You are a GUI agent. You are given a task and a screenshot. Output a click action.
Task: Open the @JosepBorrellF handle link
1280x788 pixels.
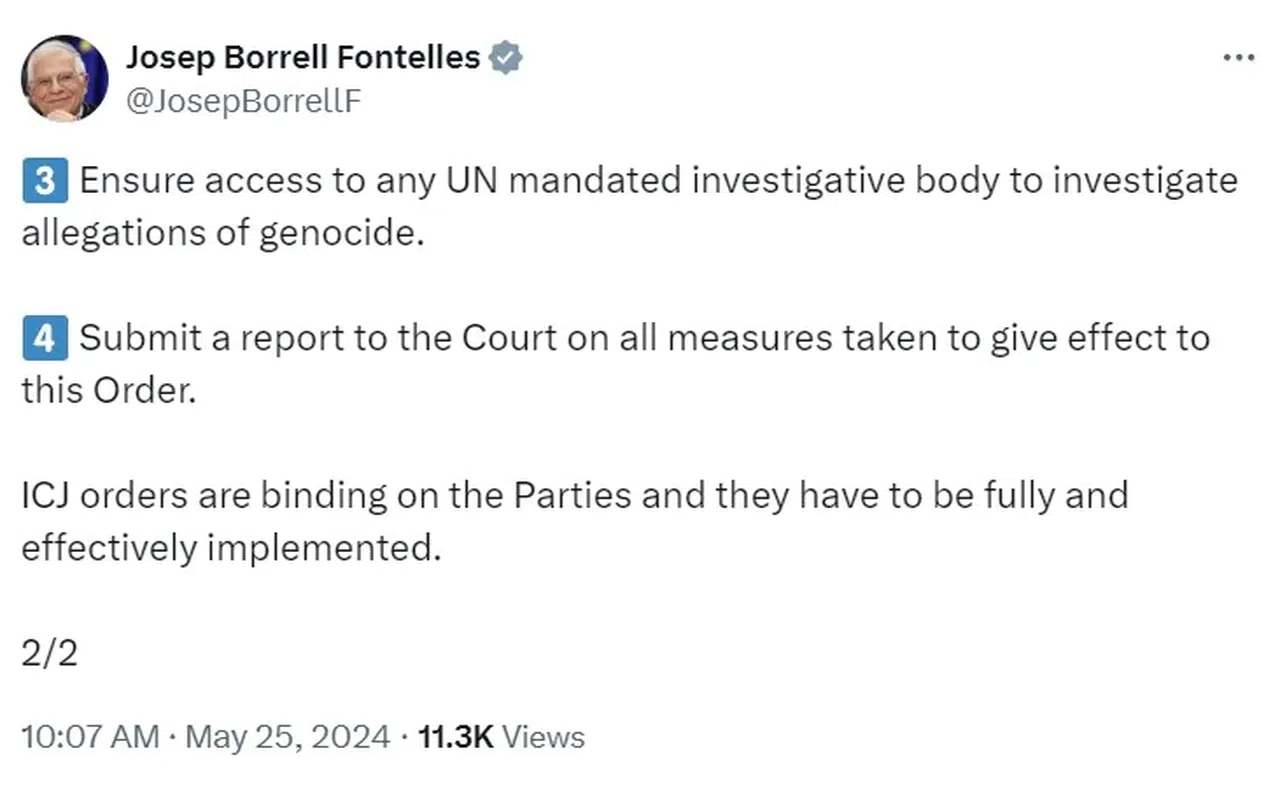click(243, 101)
